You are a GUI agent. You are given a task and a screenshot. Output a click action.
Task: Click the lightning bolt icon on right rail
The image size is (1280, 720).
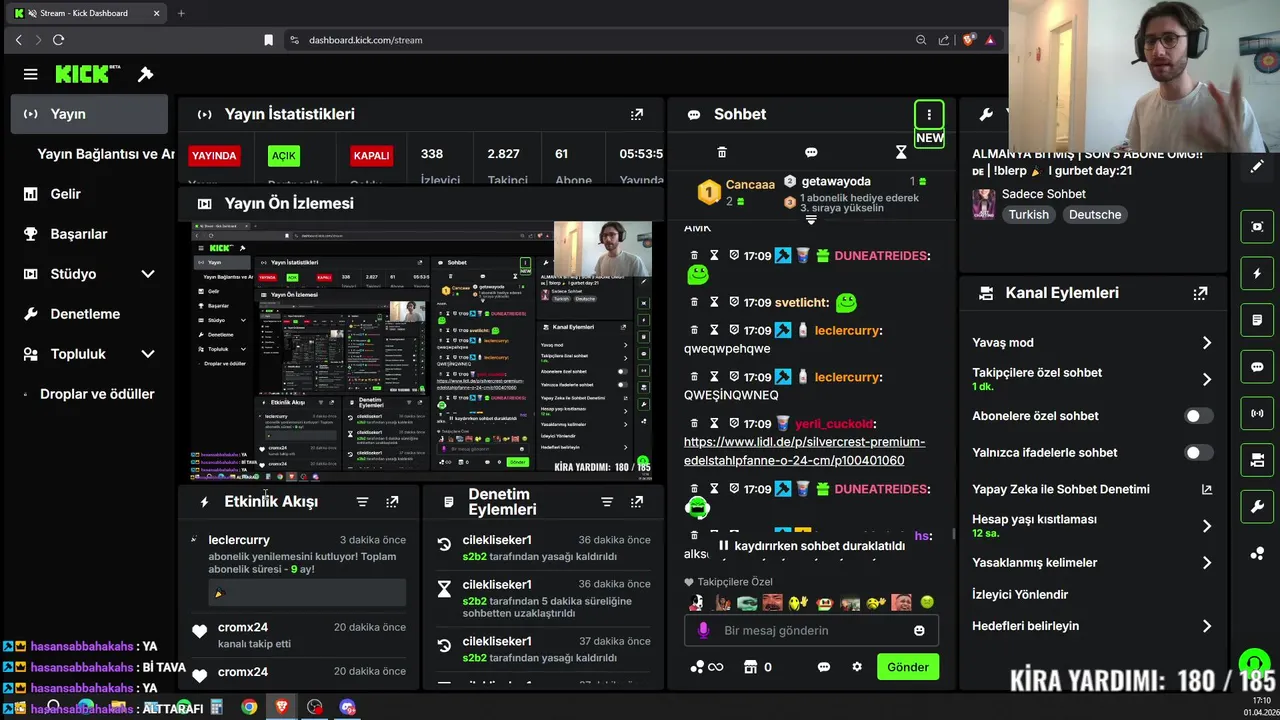click(x=1257, y=273)
